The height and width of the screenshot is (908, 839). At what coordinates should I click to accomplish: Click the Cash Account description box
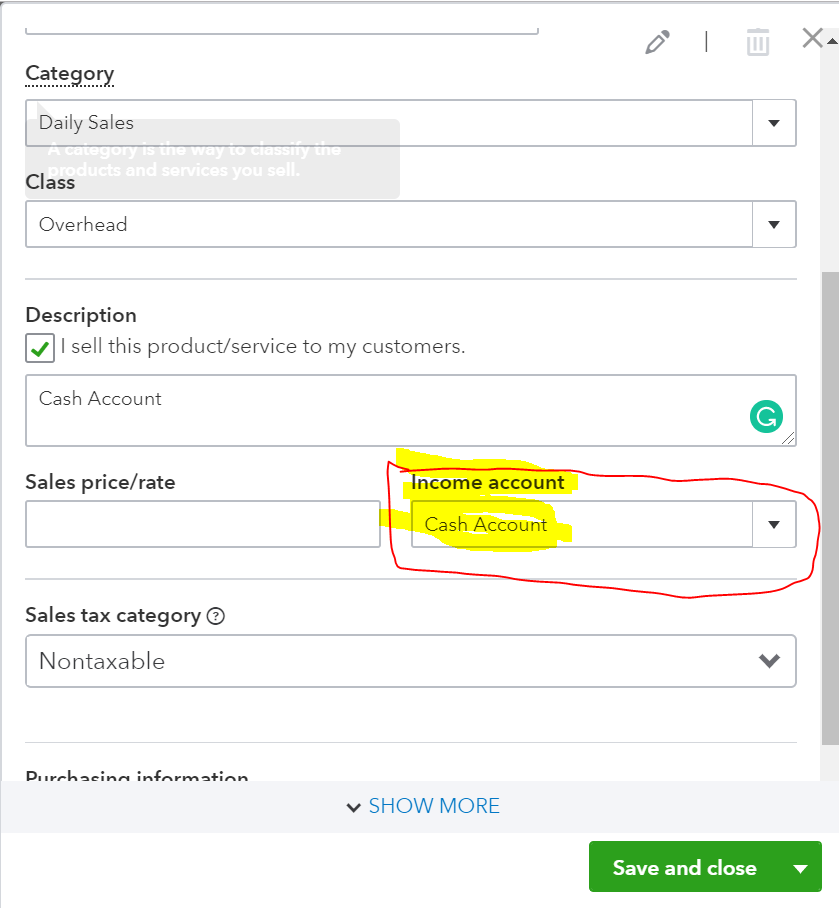point(390,410)
